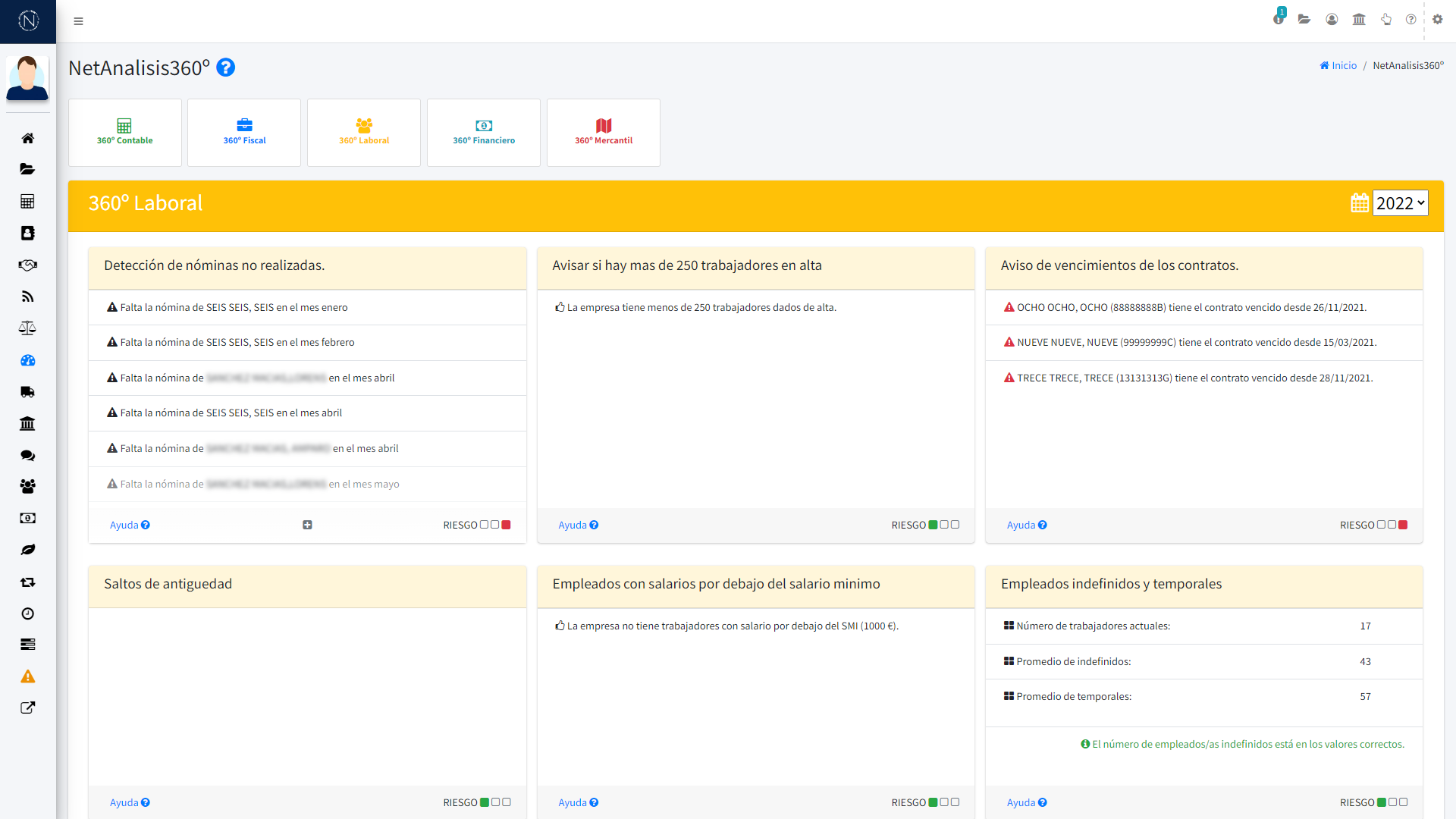Click the user avatar picture in the sidebar
The image size is (1456, 819).
coord(27,77)
